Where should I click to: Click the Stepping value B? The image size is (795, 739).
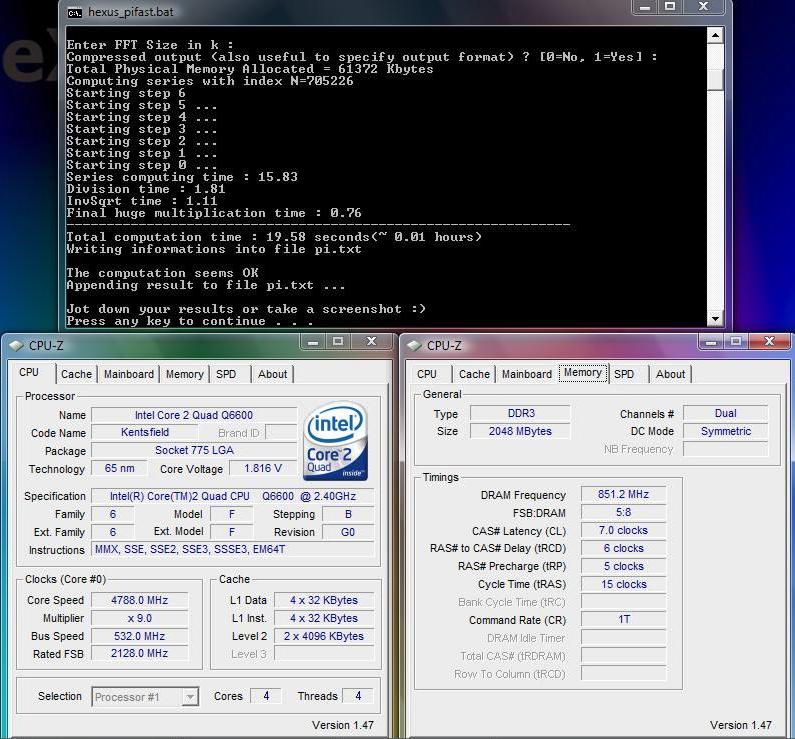[348, 514]
